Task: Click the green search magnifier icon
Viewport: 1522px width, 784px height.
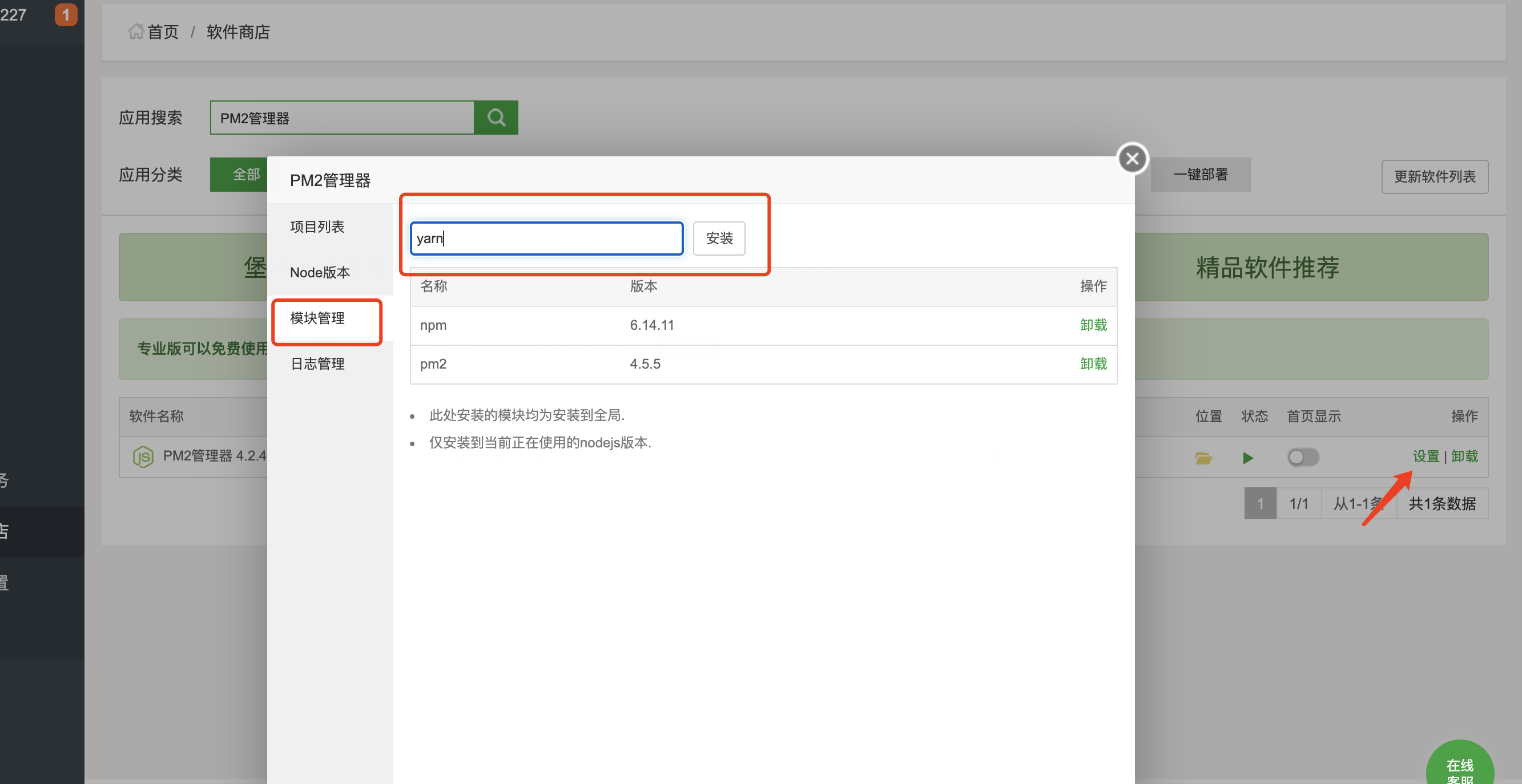Action: (x=496, y=118)
